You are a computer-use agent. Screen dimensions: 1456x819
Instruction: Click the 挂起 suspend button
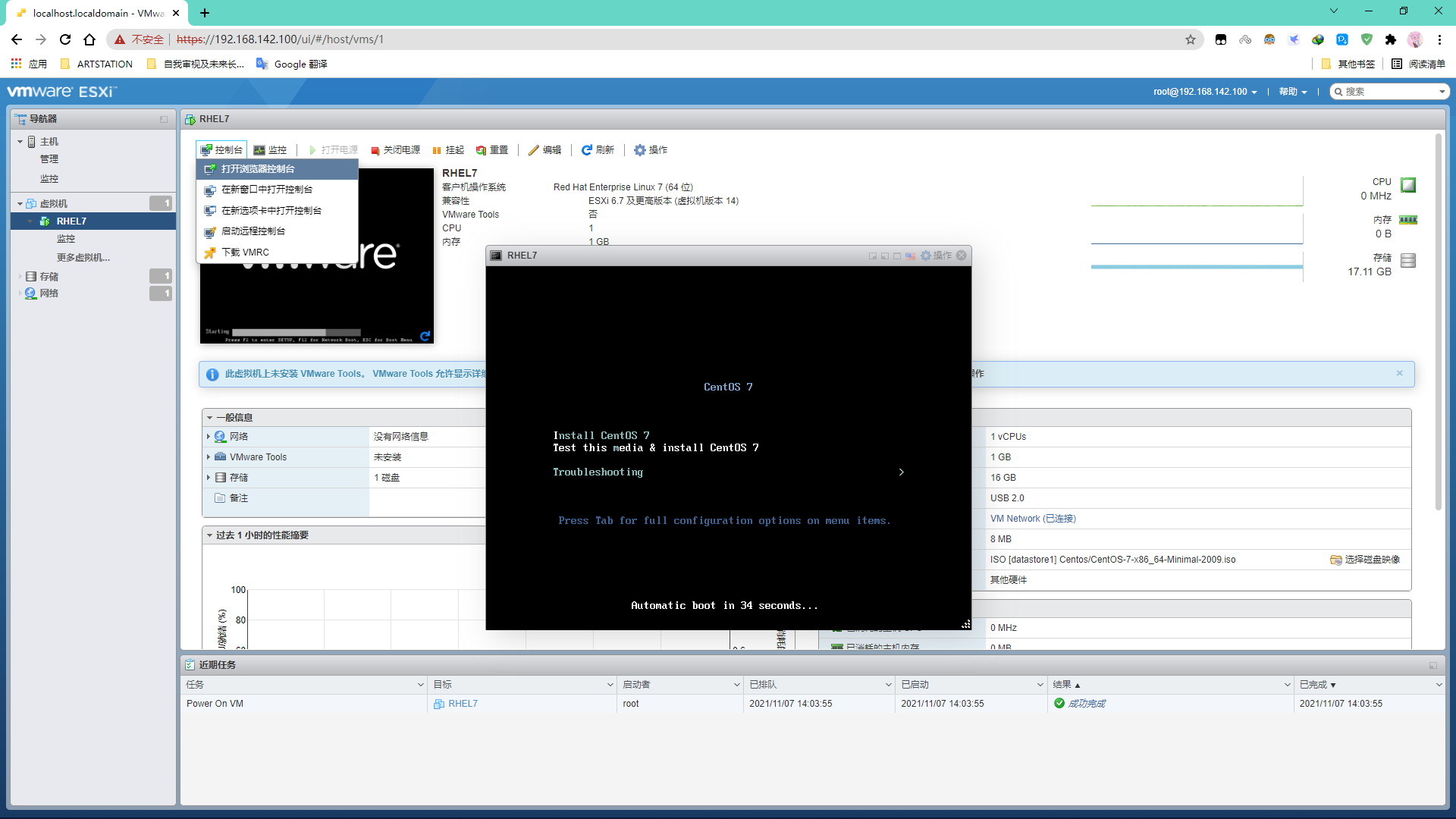pyautogui.click(x=448, y=150)
